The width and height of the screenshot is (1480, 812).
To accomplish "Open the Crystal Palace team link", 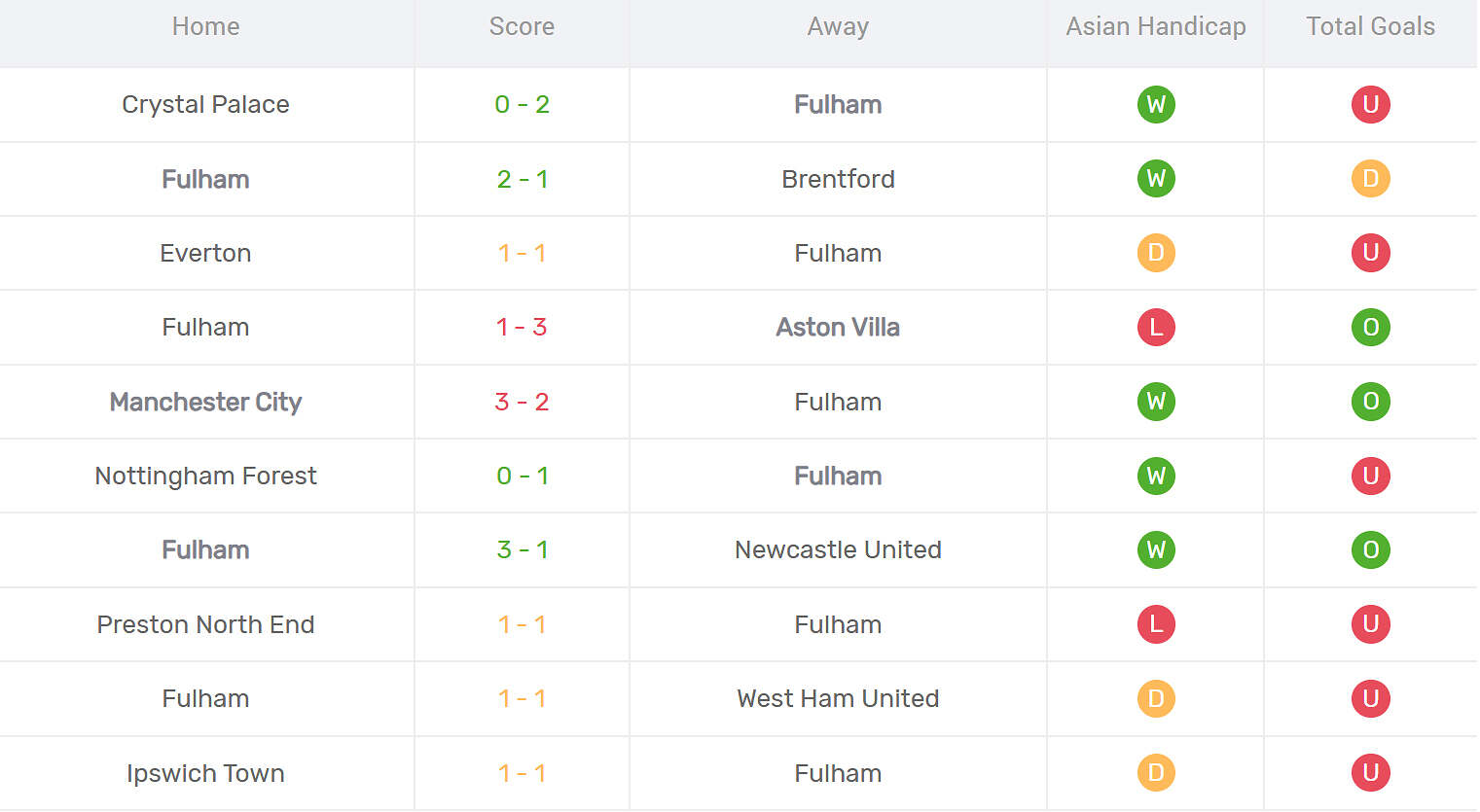I will tap(205, 104).
